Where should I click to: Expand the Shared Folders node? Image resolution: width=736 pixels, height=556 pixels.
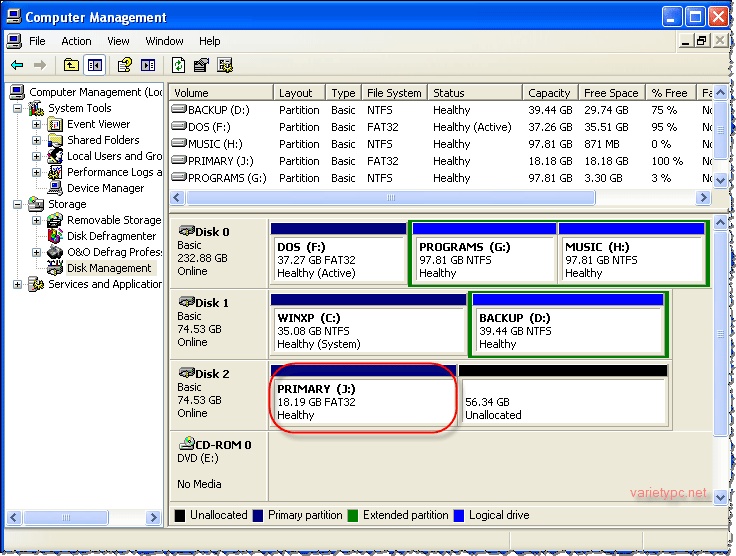tap(36, 140)
